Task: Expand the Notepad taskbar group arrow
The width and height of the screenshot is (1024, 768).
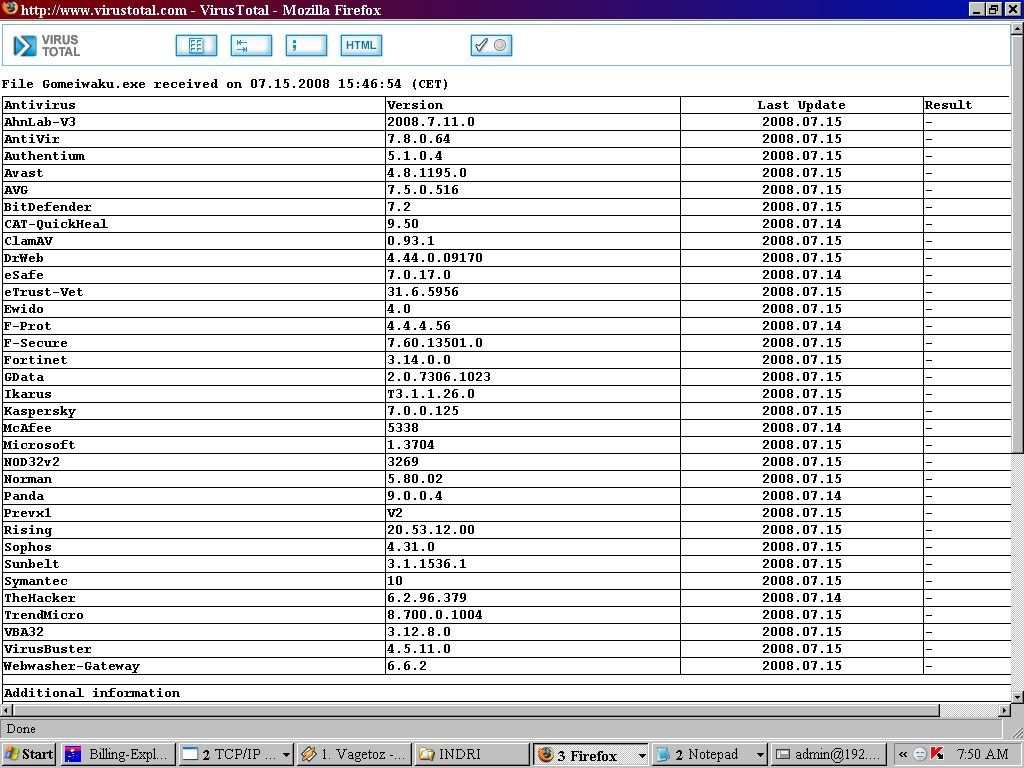Action: coord(760,755)
